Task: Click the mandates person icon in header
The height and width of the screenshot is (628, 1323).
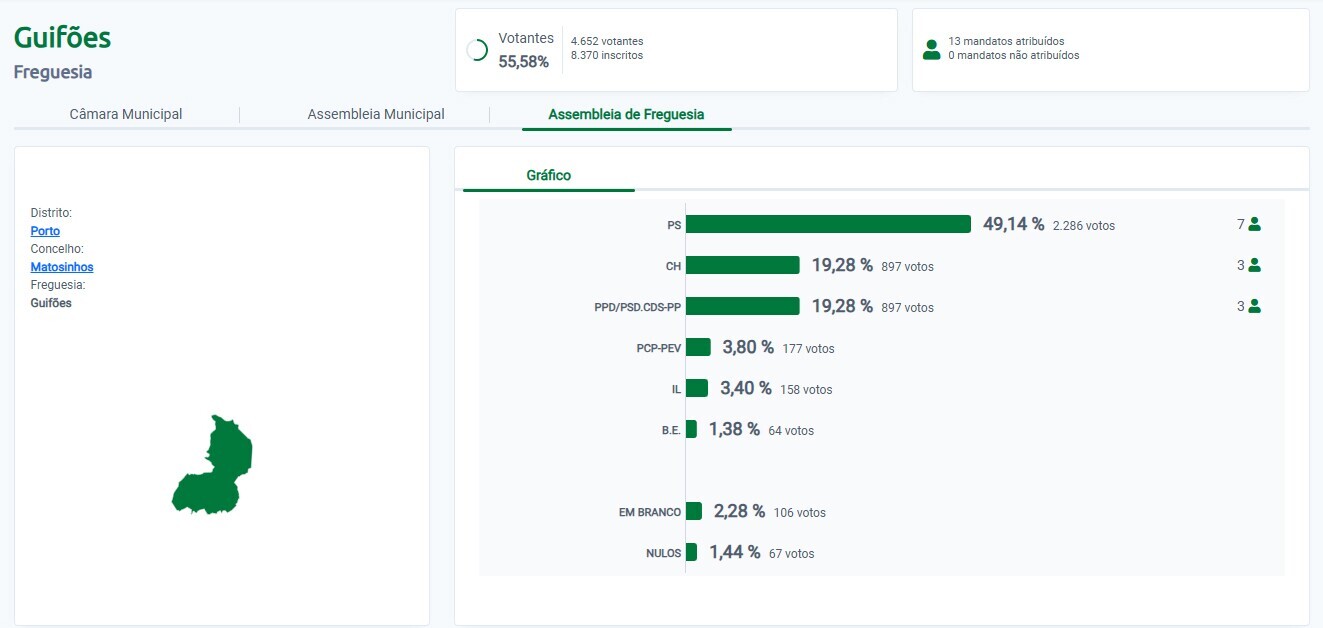Action: [931, 49]
